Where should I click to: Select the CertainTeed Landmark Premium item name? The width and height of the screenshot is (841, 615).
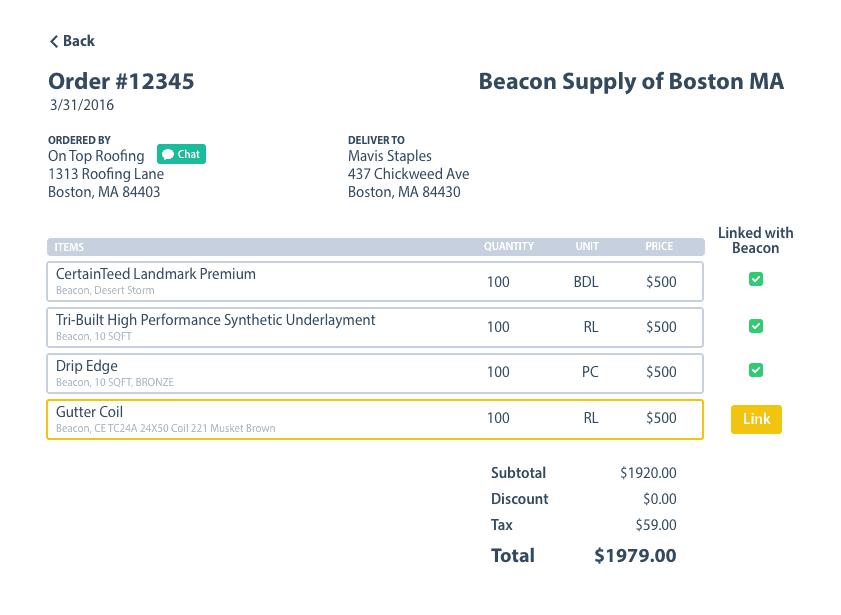(x=156, y=274)
